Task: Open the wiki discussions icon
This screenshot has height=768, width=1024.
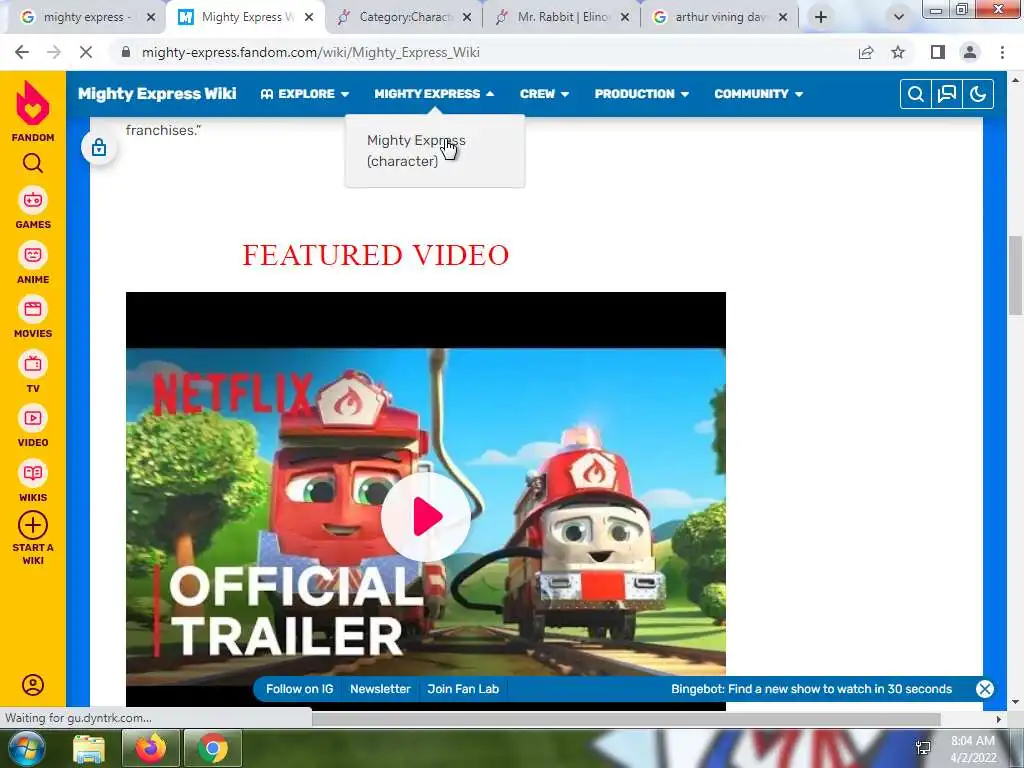Action: click(x=947, y=94)
